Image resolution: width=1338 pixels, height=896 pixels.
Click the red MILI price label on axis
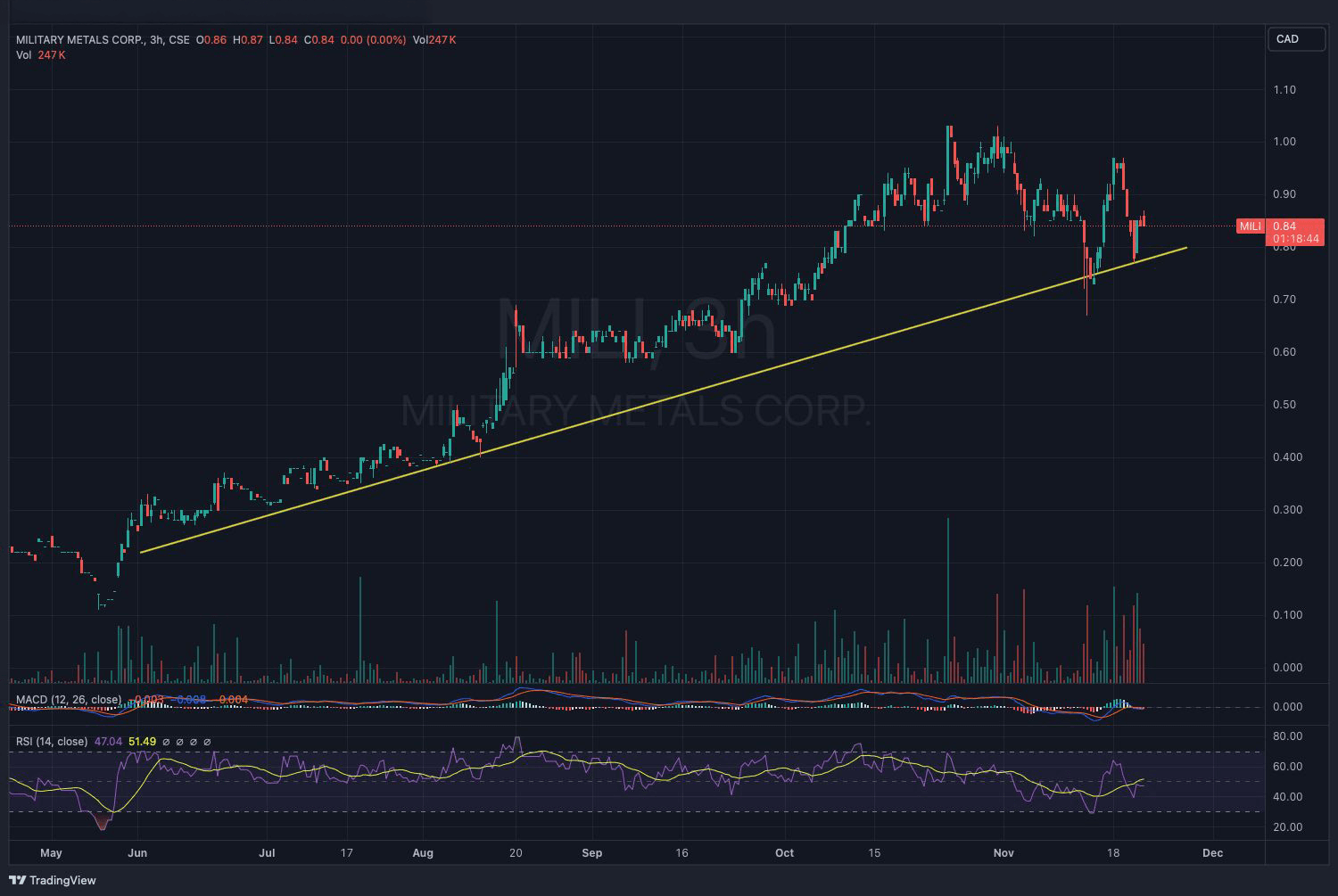coord(1250,226)
